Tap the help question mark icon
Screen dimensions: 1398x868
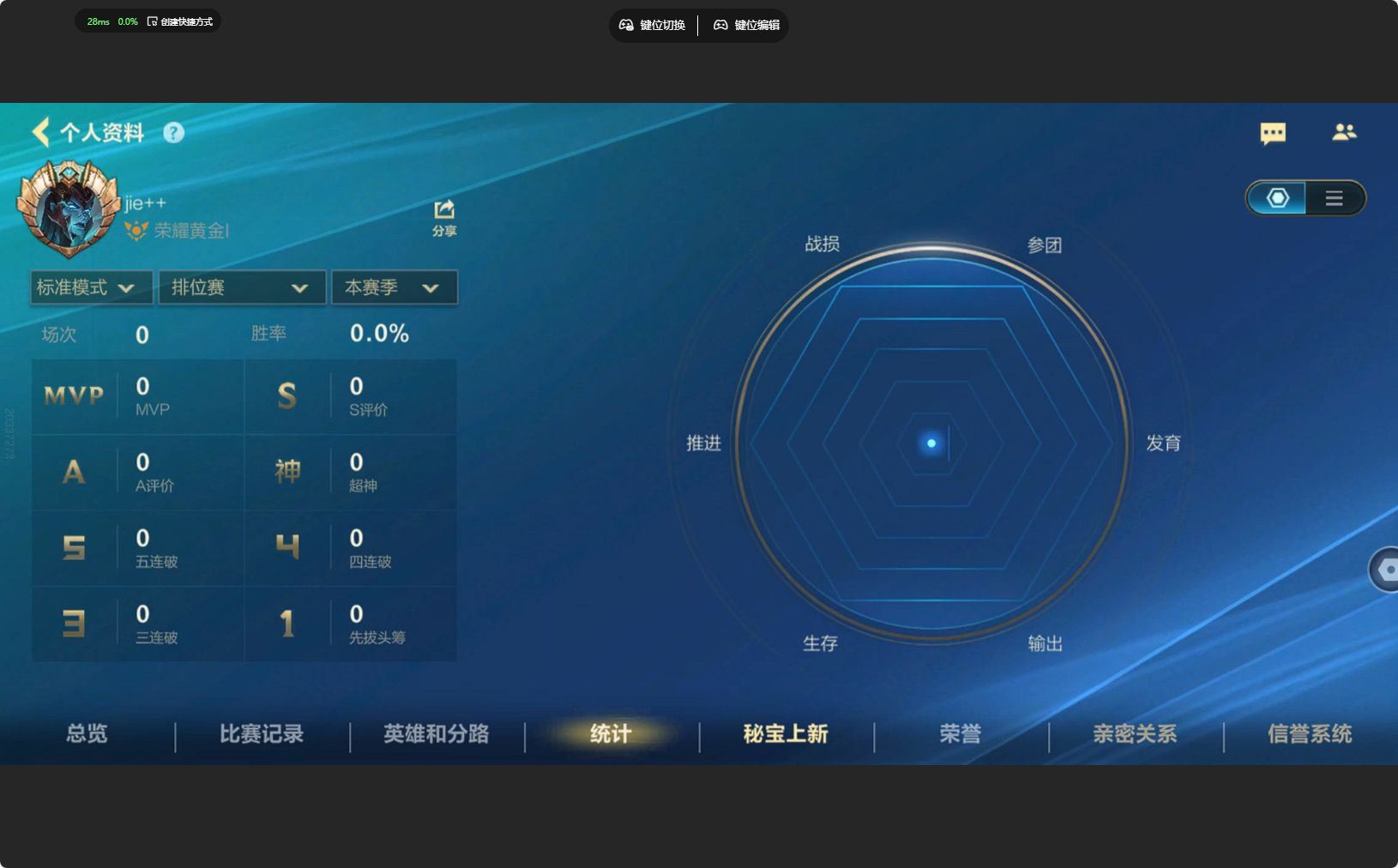173,132
